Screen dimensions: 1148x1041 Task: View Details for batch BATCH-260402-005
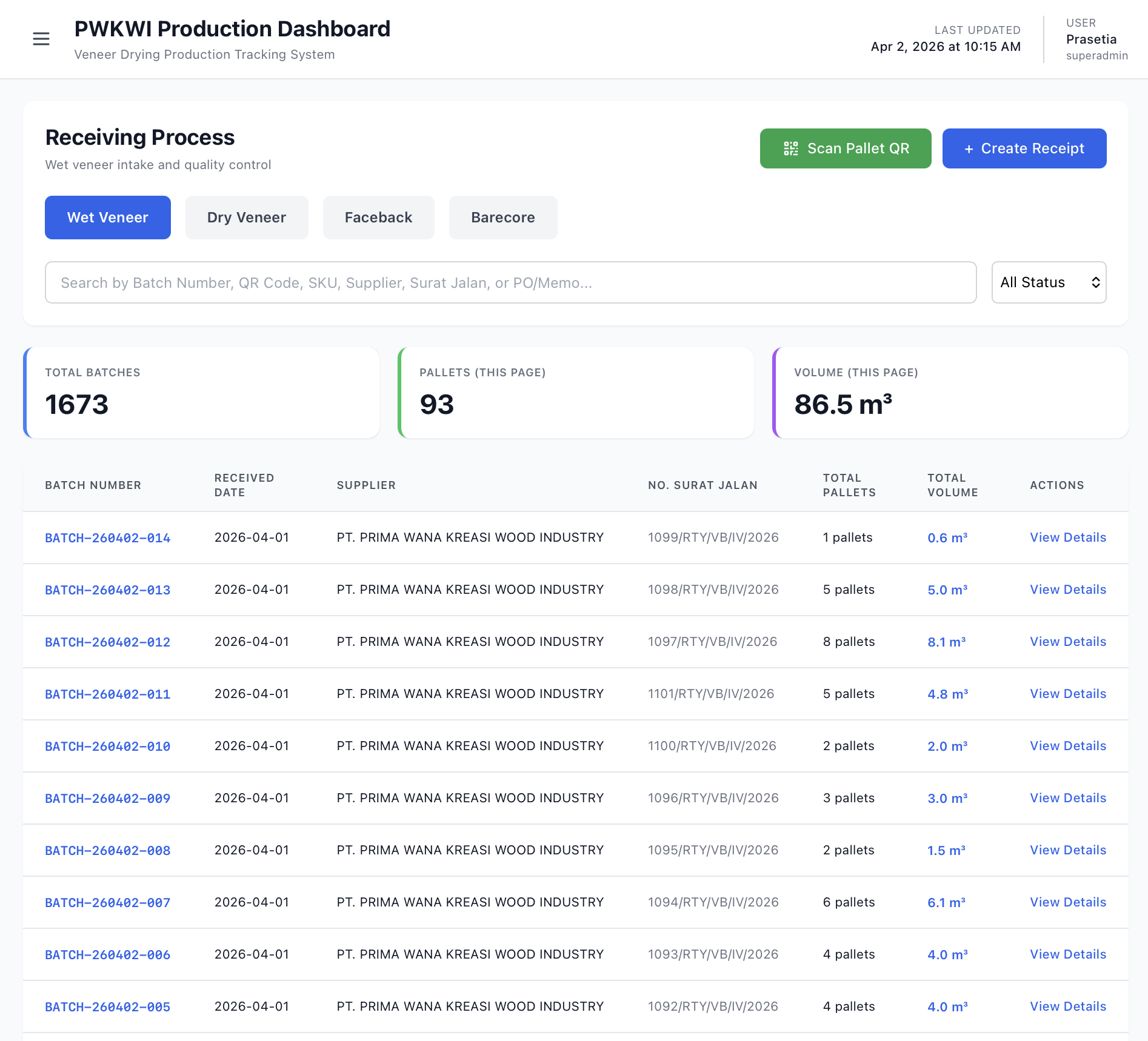pos(1067,1006)
